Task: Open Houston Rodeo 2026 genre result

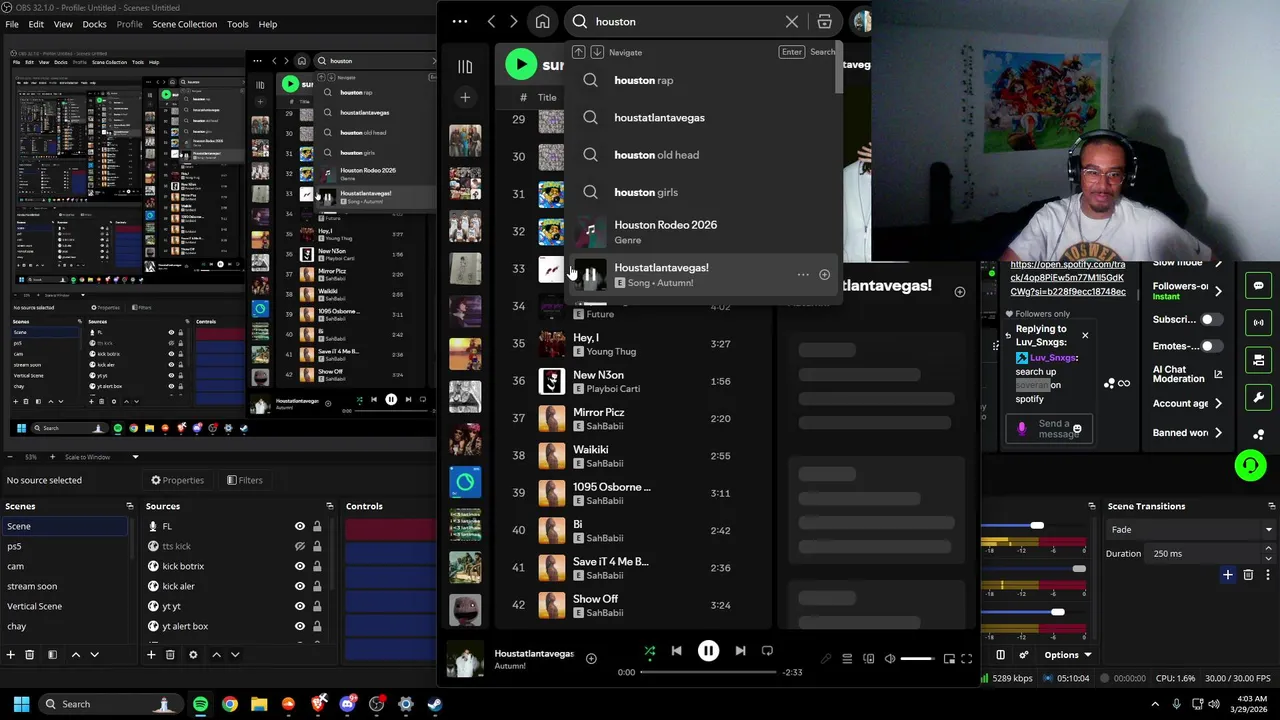Action: click(x=703, y=232)
